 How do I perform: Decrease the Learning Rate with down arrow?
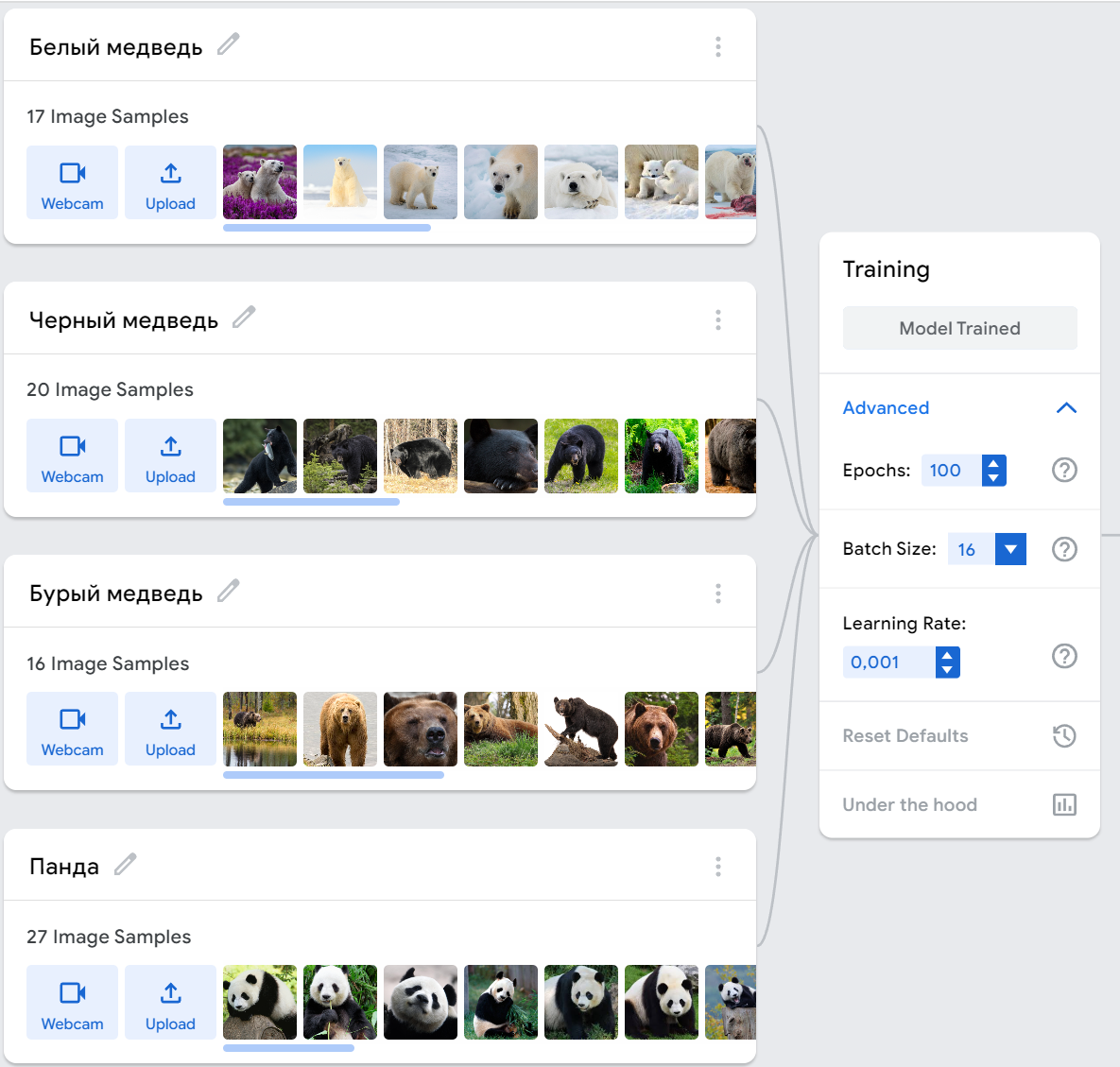947,670
